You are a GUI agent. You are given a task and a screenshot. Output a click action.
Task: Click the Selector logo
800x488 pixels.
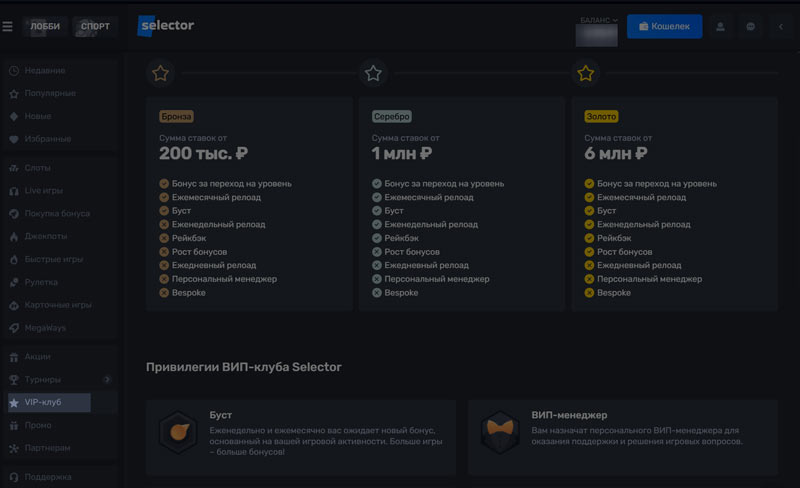coord(166,25)
